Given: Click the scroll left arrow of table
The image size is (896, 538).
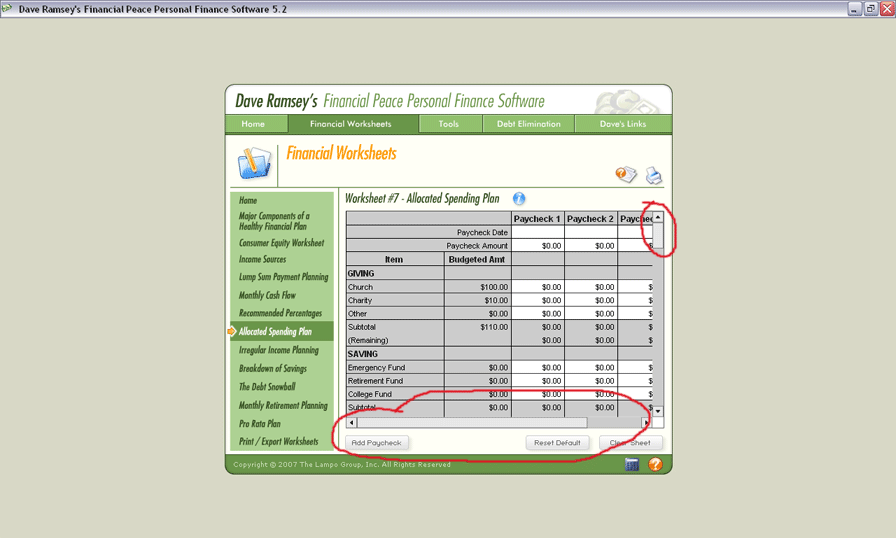Looking at the screenshot, I should (x=351, y=423).
